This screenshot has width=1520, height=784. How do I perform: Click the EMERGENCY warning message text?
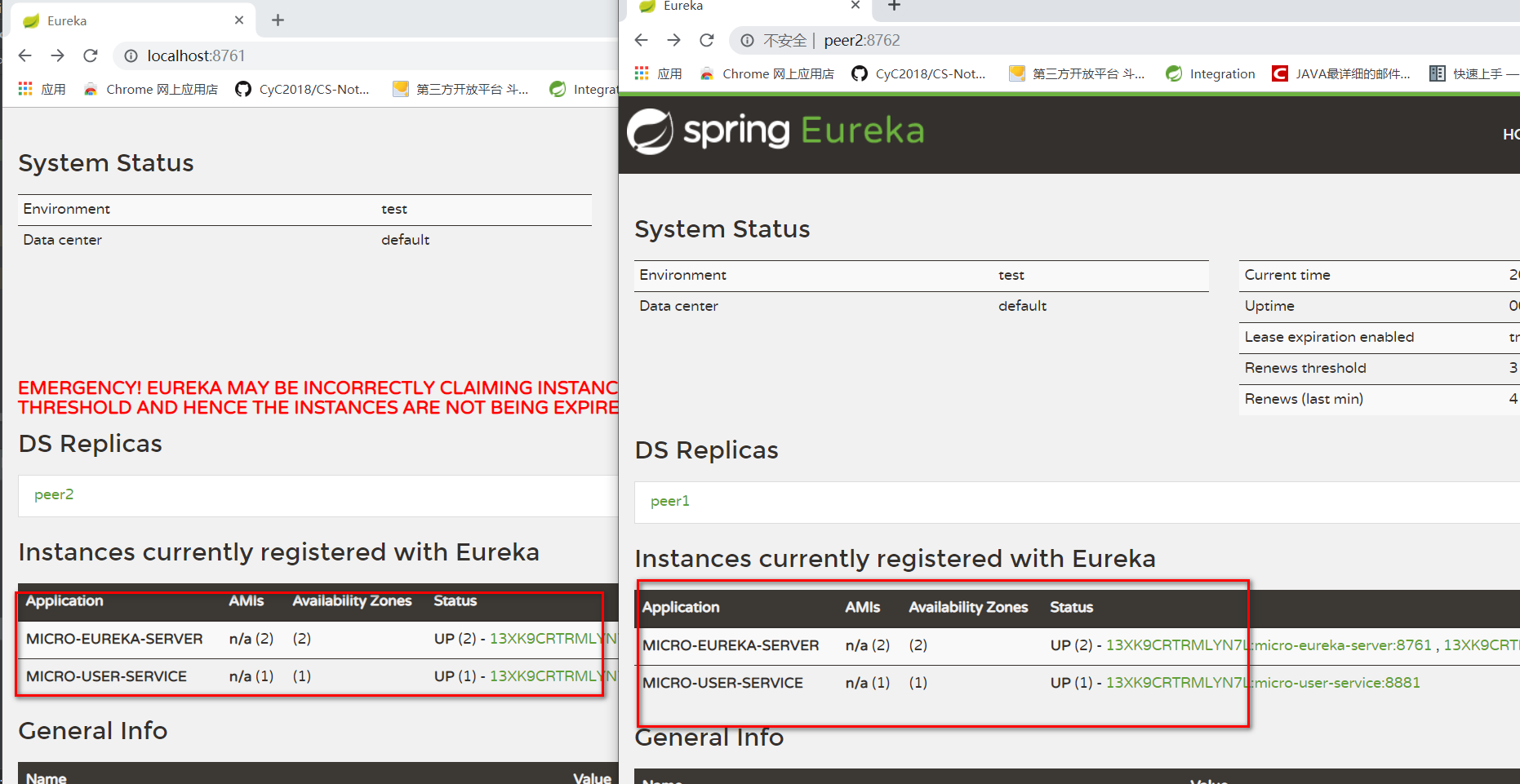[x=318, y=397]
